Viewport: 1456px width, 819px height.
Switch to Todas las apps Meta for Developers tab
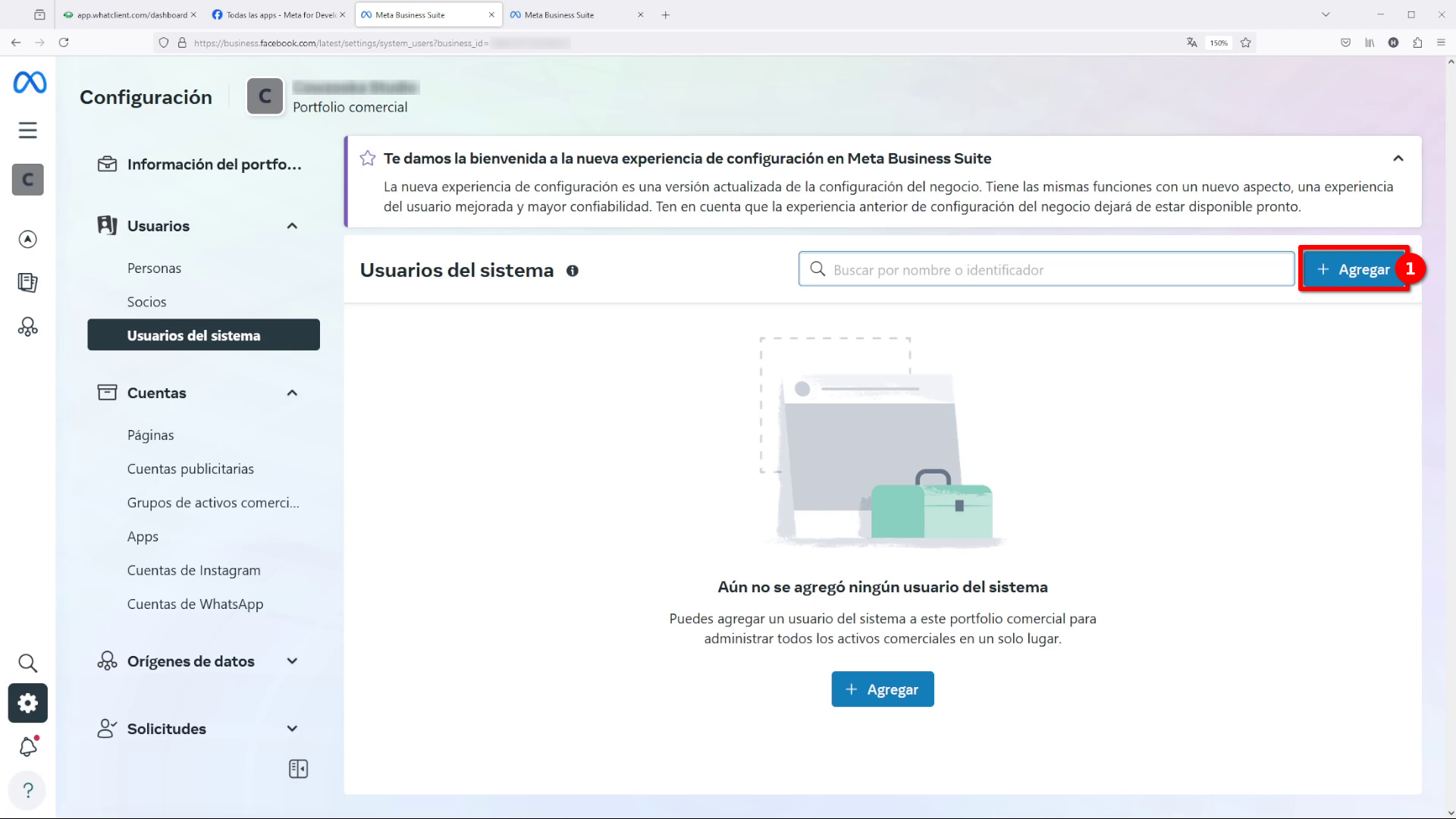point(278,15)
